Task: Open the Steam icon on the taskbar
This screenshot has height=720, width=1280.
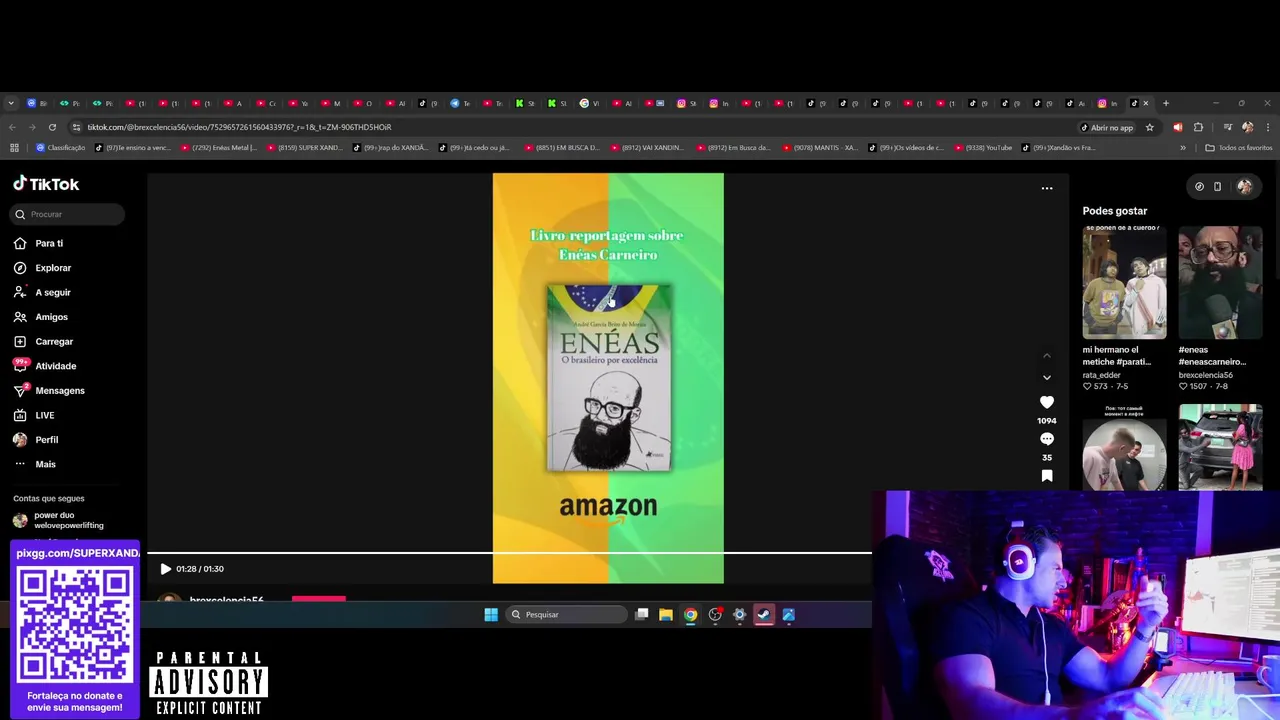Action: click(764, 615)
